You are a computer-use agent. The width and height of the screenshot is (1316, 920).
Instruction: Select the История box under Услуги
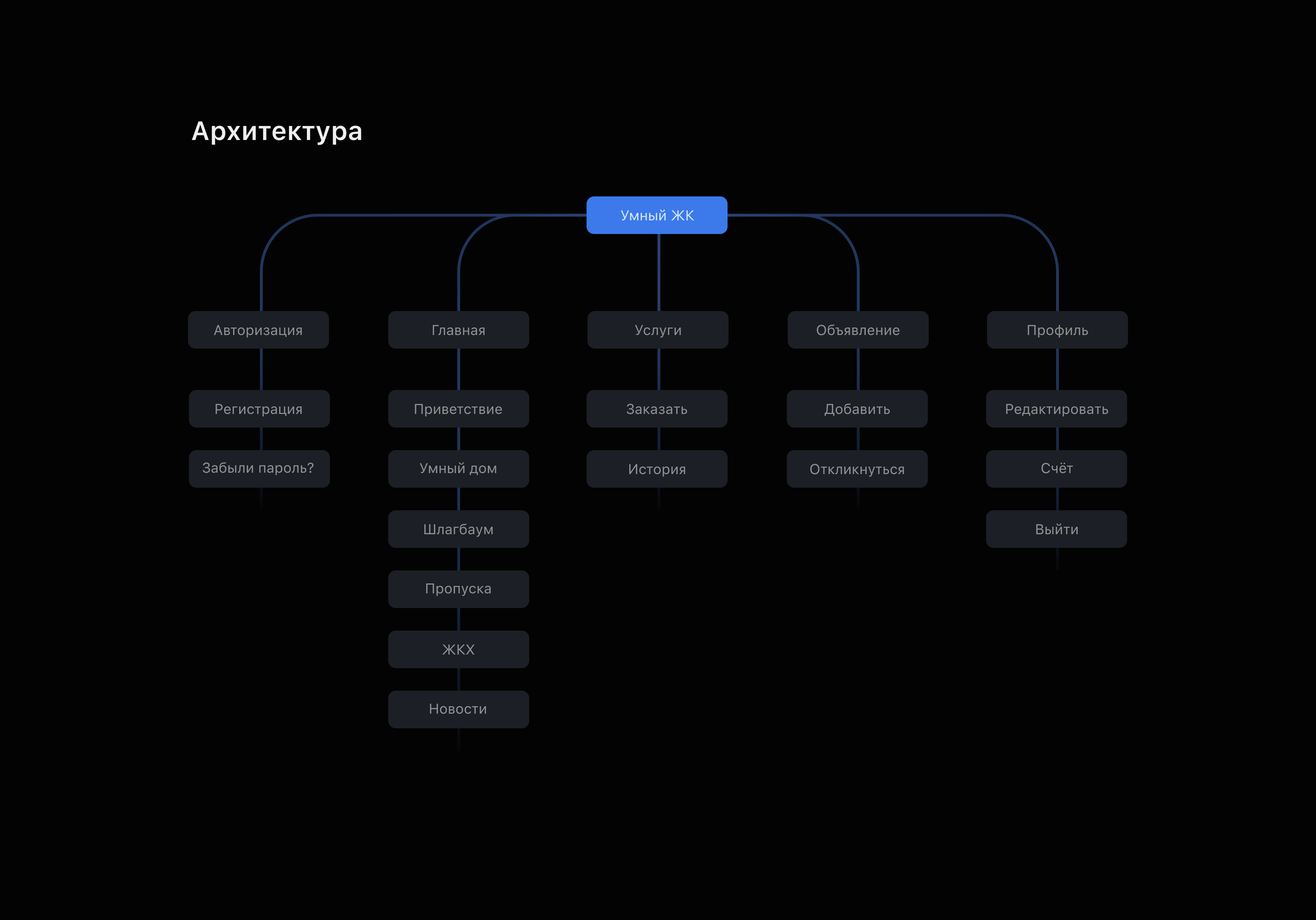(x=656, y=469)
